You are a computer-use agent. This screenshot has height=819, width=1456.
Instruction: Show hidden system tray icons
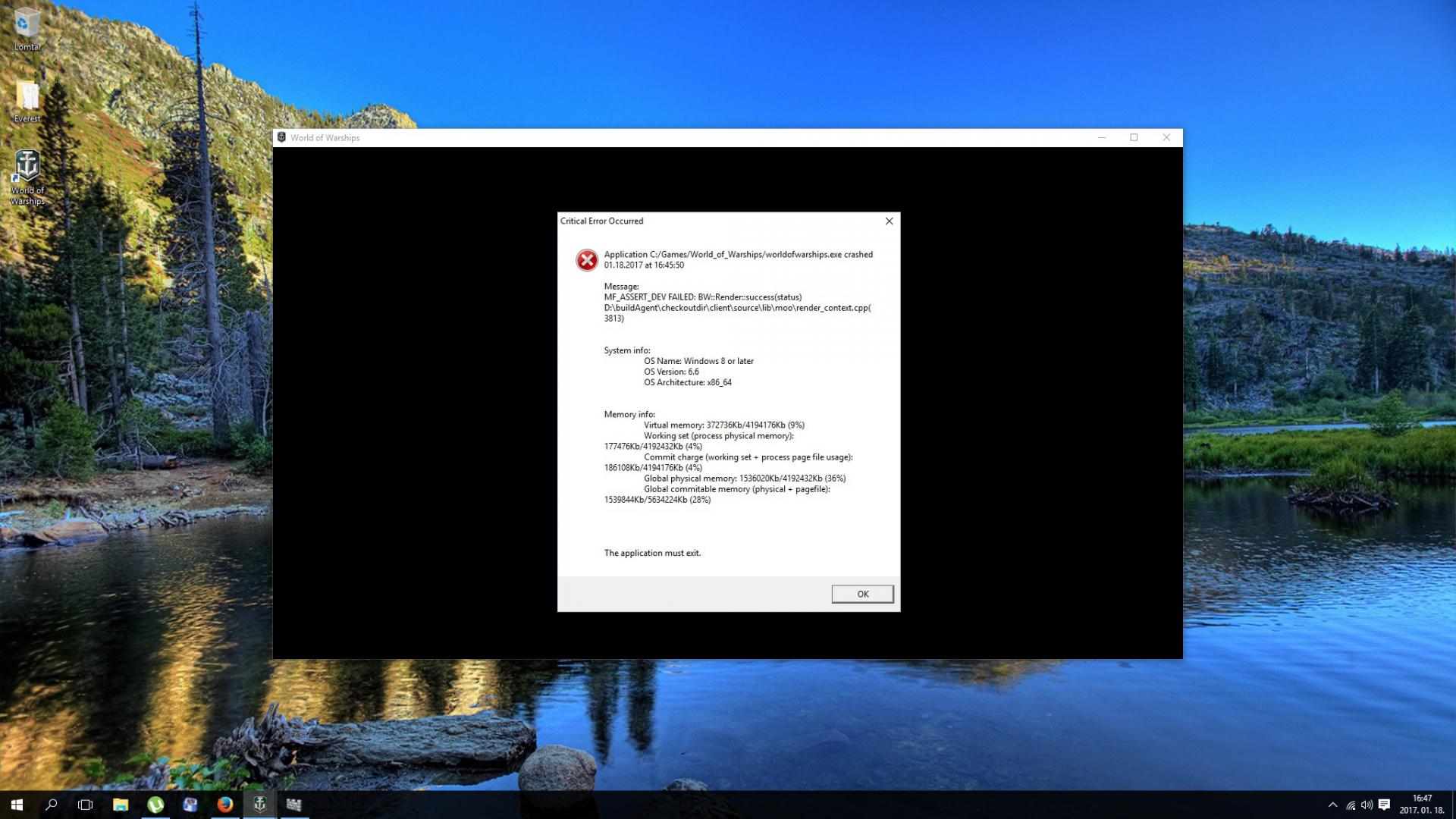[1332, 805]
